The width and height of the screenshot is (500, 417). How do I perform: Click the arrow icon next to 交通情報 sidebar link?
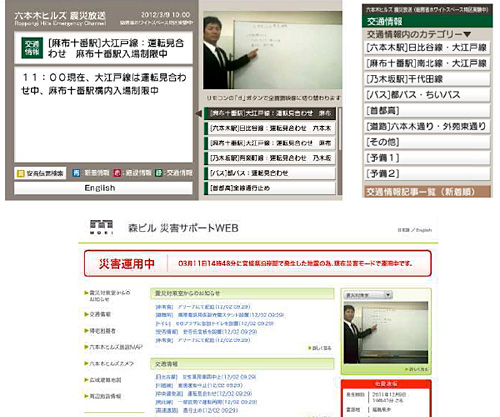click(86, 314)
